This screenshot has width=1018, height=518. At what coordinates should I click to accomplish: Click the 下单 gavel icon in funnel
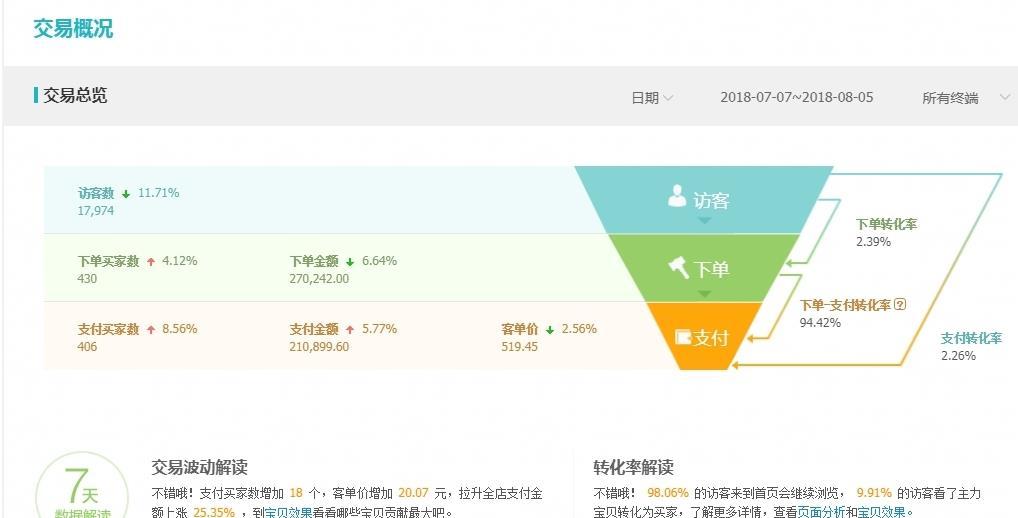[x=678, y=267]
